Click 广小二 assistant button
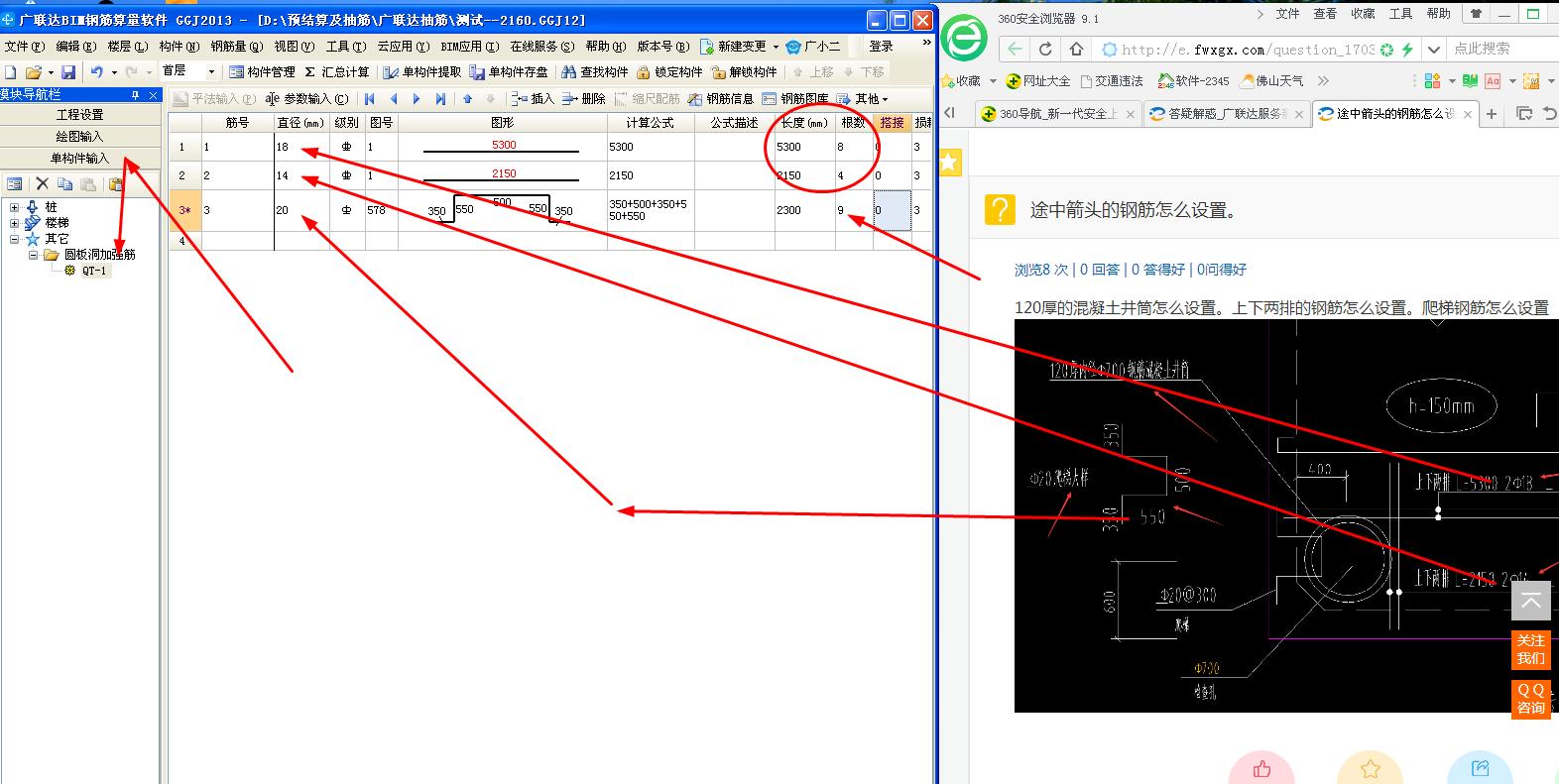 (x=813, y=47)
